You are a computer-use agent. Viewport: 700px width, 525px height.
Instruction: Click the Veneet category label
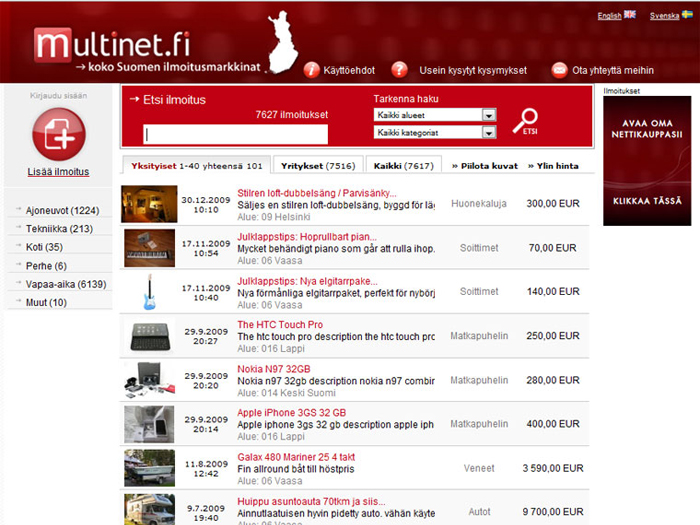[479, 468]
